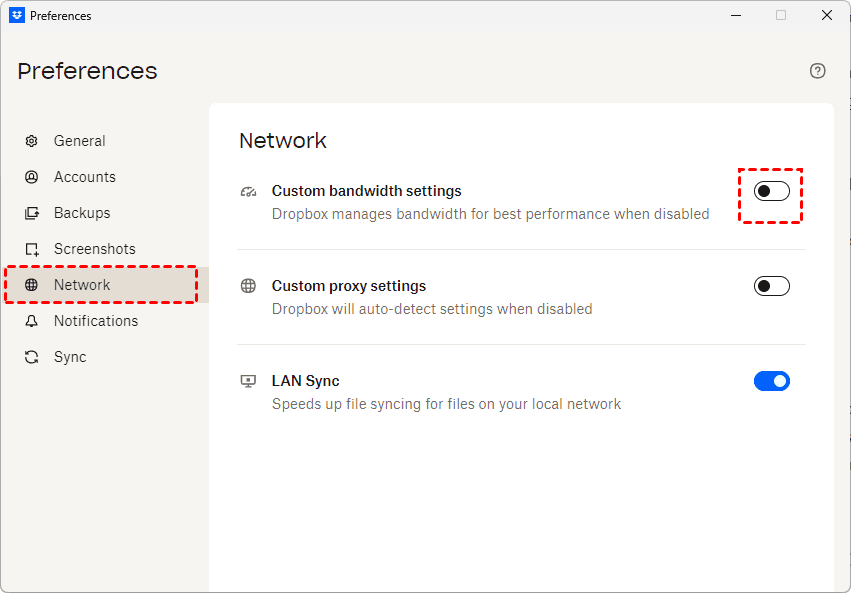Click the Dropbox logo in title bar
The image size is (851, 593).
tap(17, 15)
